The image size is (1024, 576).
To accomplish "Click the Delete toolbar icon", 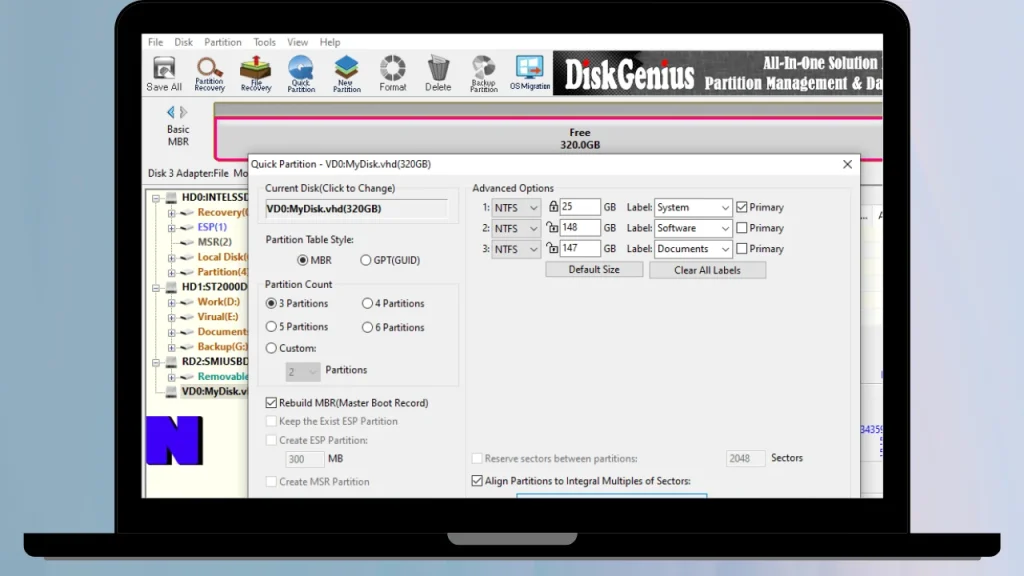I will [438, 73].
